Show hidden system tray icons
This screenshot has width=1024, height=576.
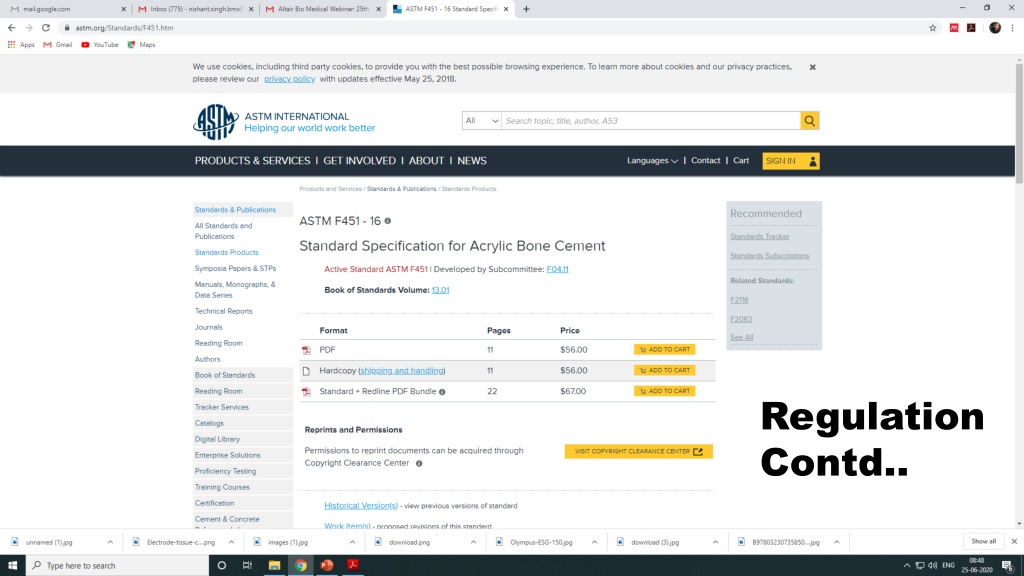906,566
